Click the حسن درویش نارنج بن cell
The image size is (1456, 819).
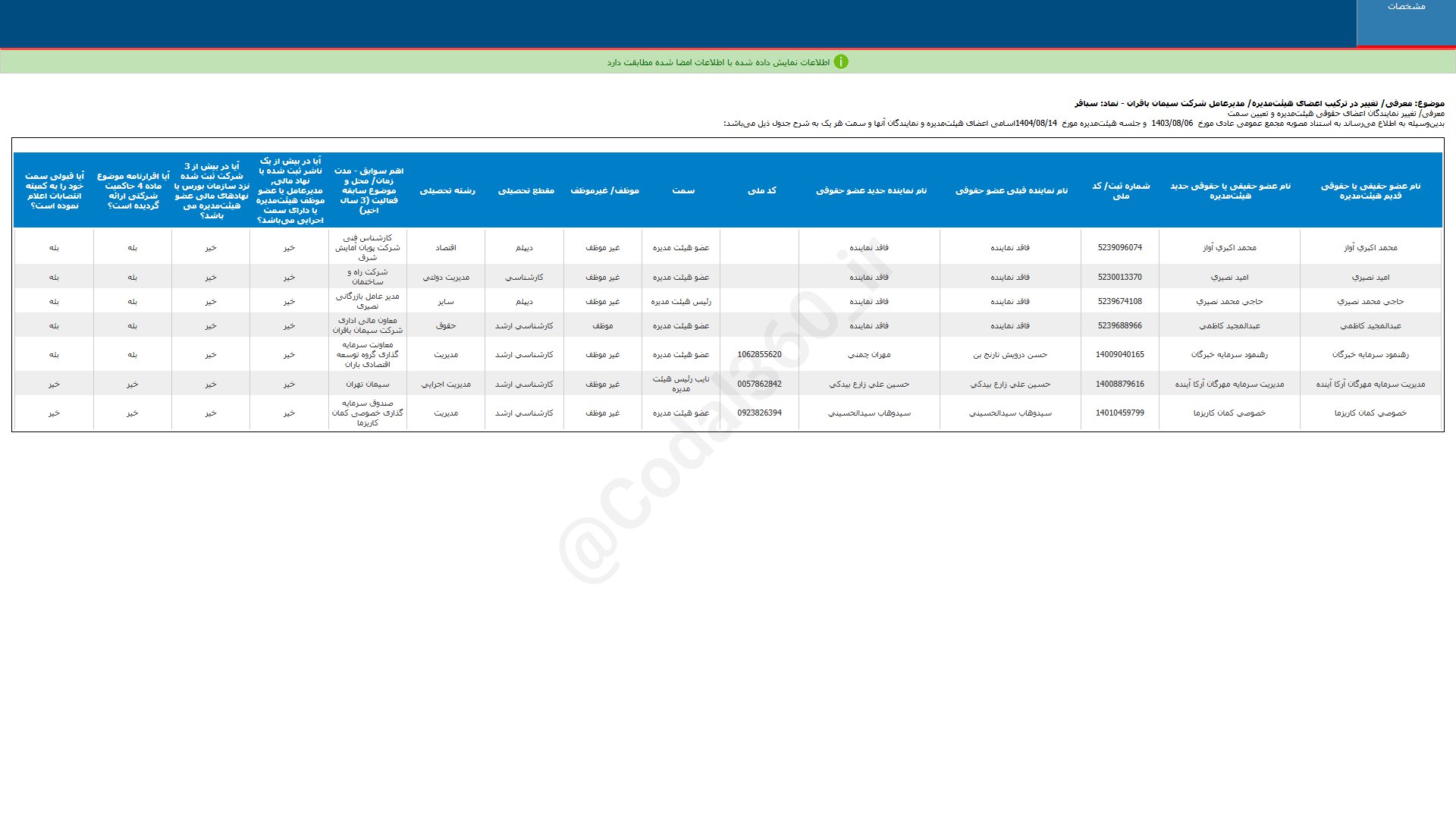click(x=1010, y=354)
